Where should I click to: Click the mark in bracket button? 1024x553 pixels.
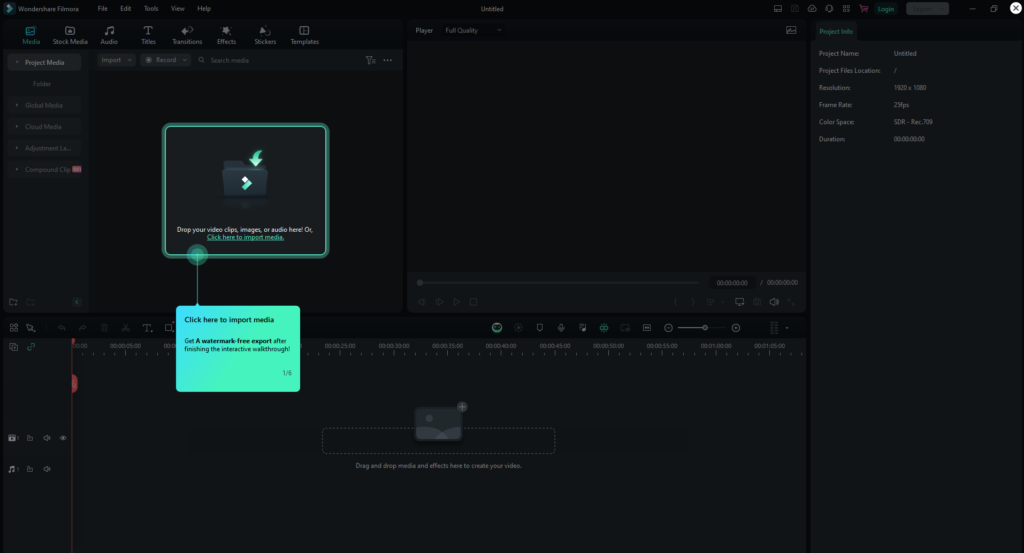click(x=675, y=302)
